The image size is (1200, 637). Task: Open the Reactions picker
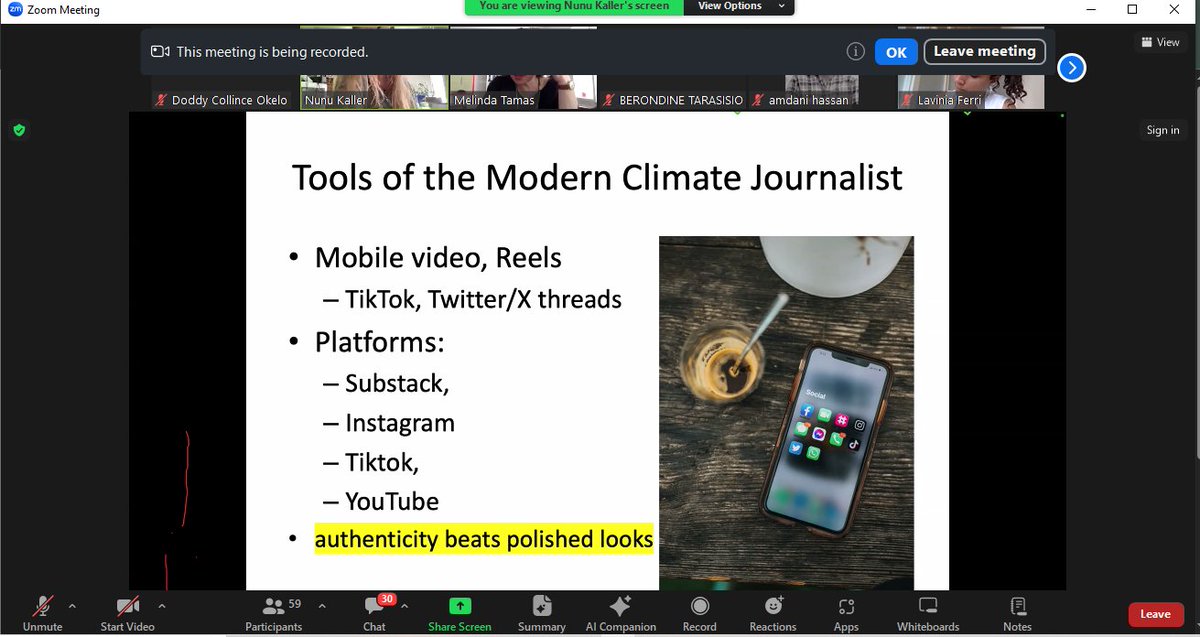pyautogui.click(x=772, y=613)
